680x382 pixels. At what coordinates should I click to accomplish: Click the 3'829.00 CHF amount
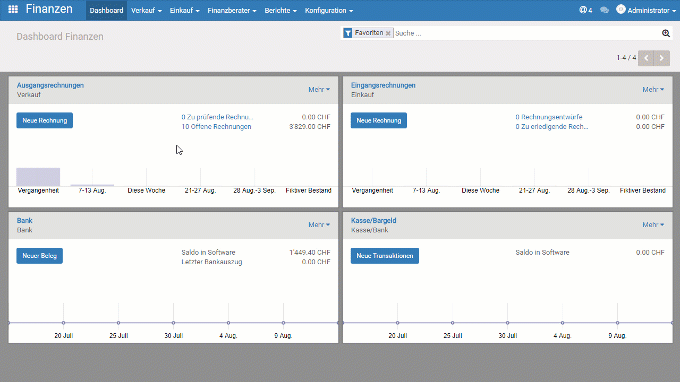click(x=310, y=127)
